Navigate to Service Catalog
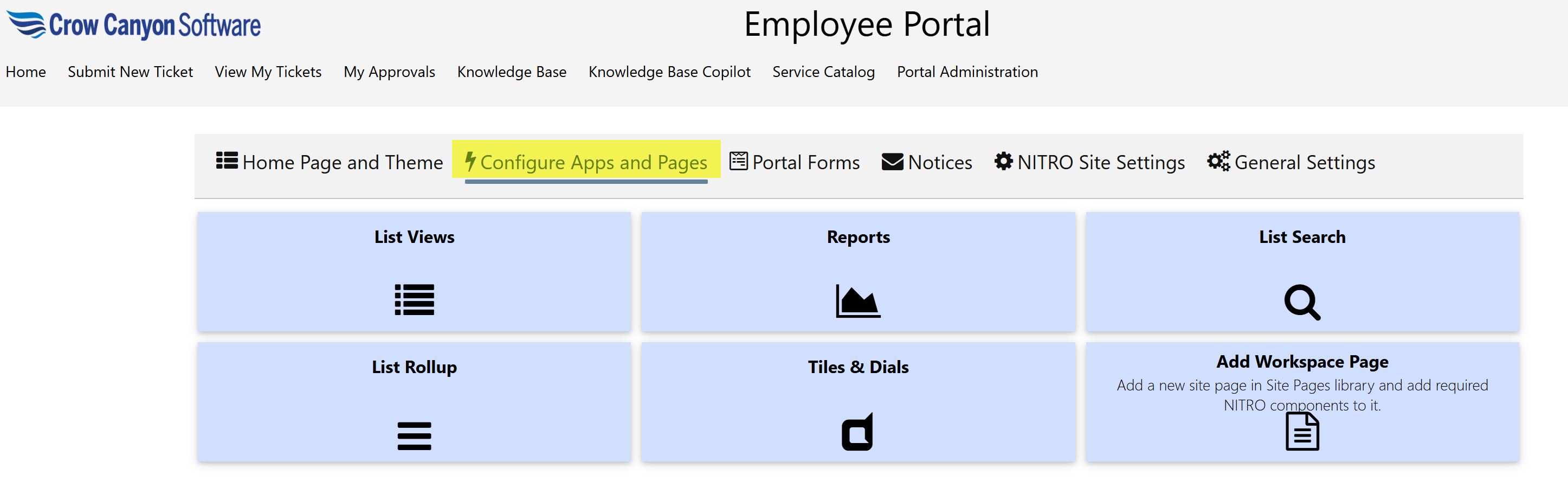 click(823, 72)
